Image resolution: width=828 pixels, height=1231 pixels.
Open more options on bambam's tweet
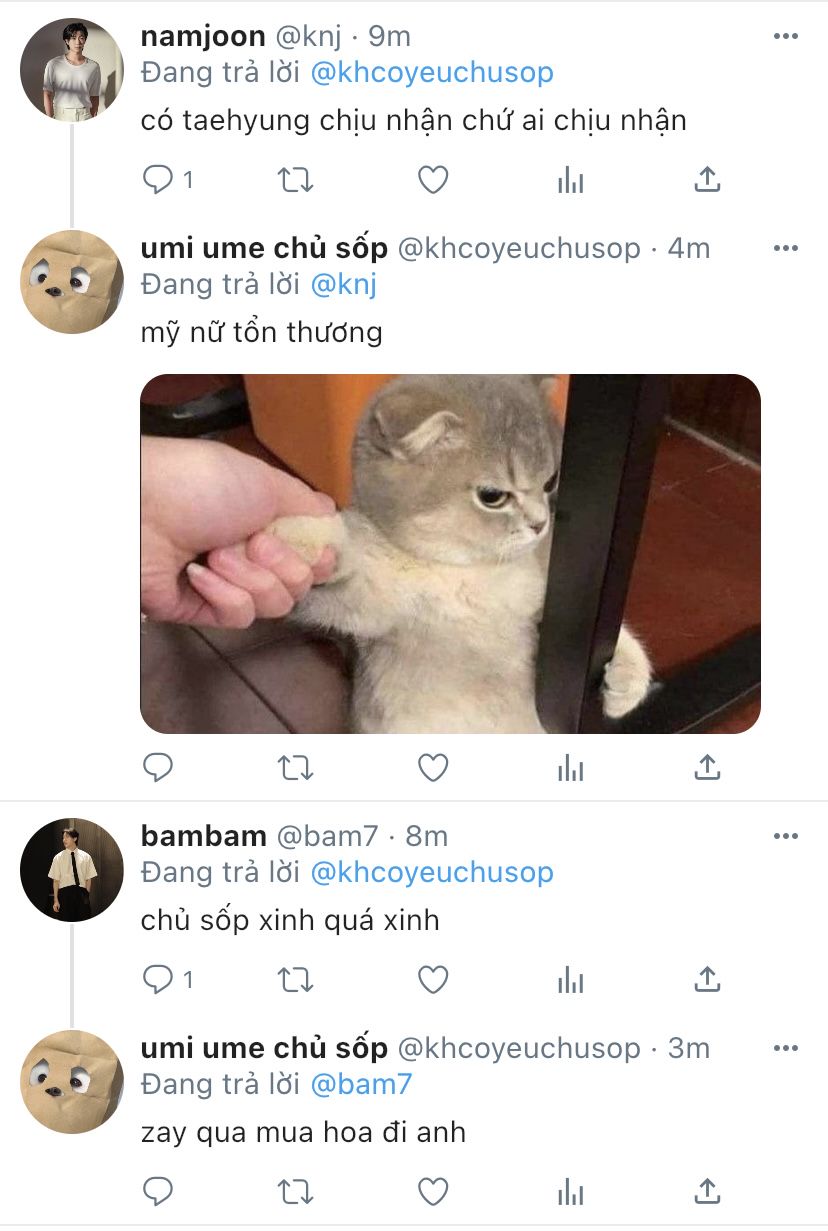[x=786, y=835]
